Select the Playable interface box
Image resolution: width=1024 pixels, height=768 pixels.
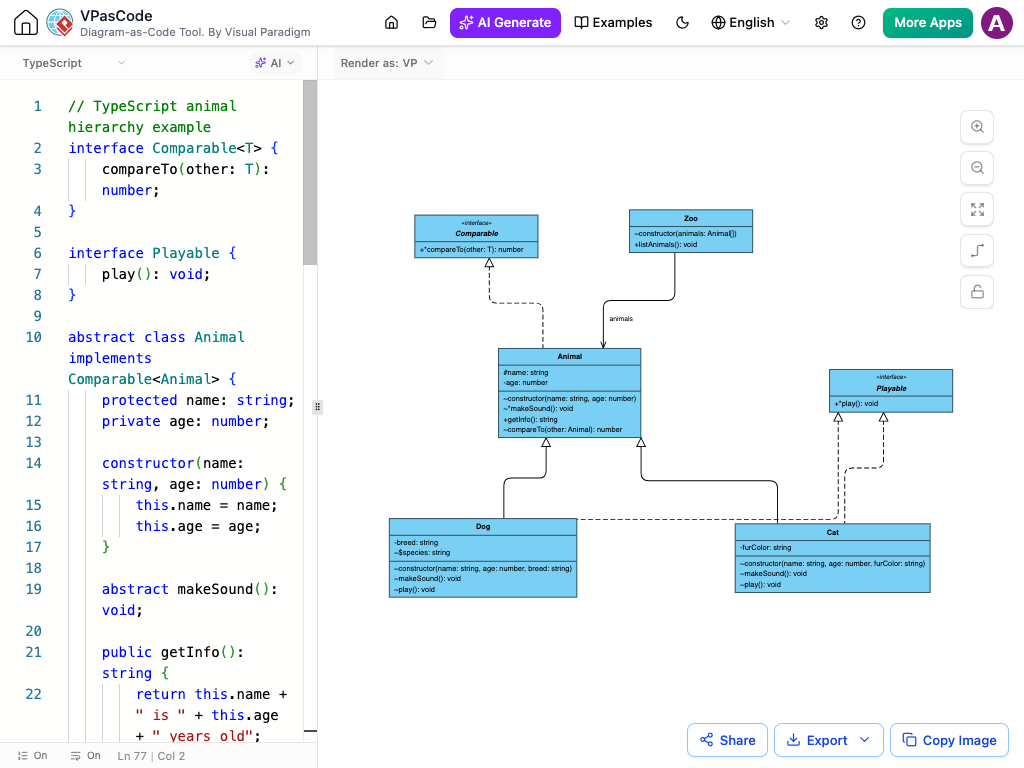click(891, 391)
